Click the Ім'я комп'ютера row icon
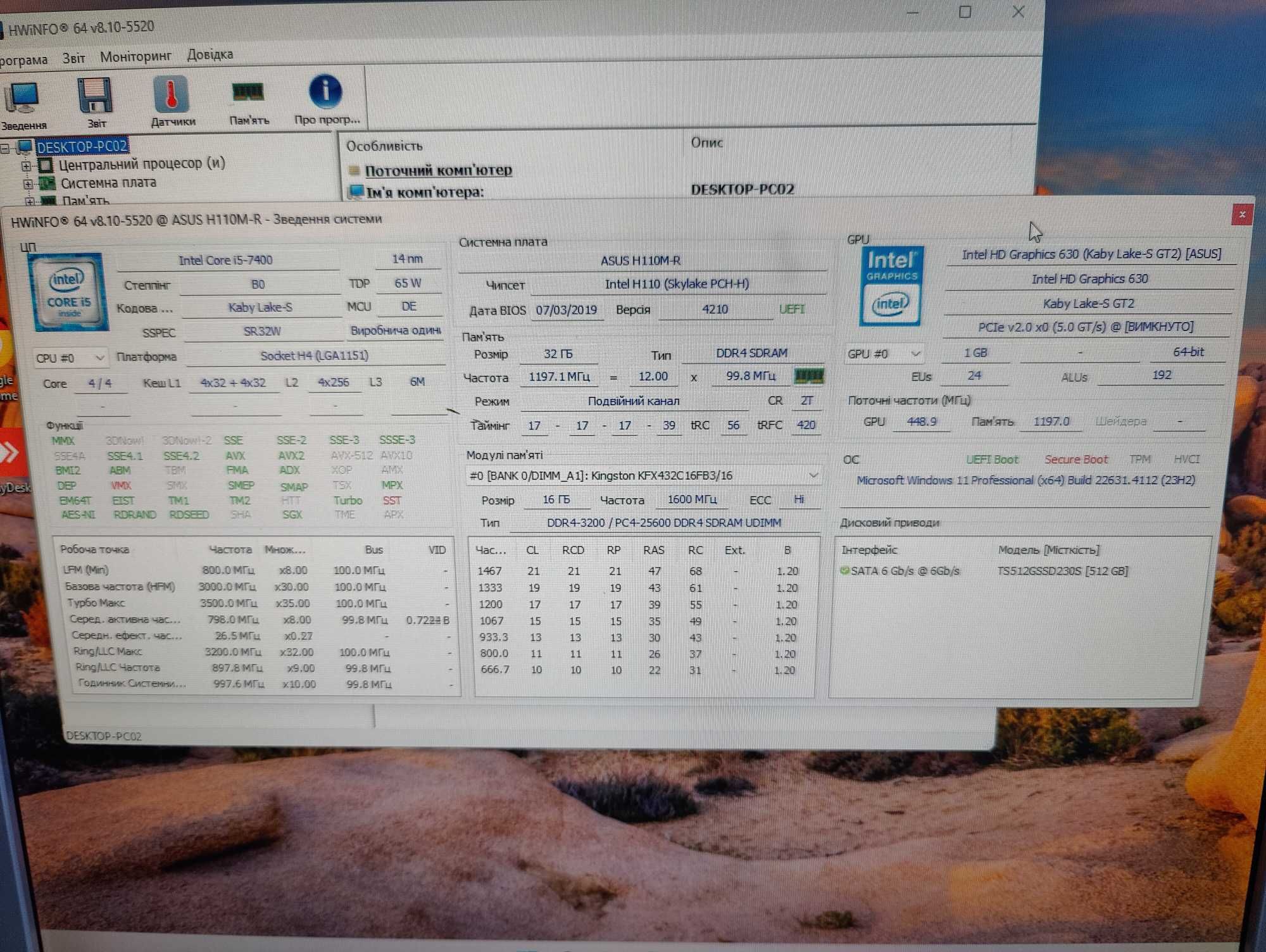Image resolution: width=1266 pixels, height=952 pixels. [356, 191]
